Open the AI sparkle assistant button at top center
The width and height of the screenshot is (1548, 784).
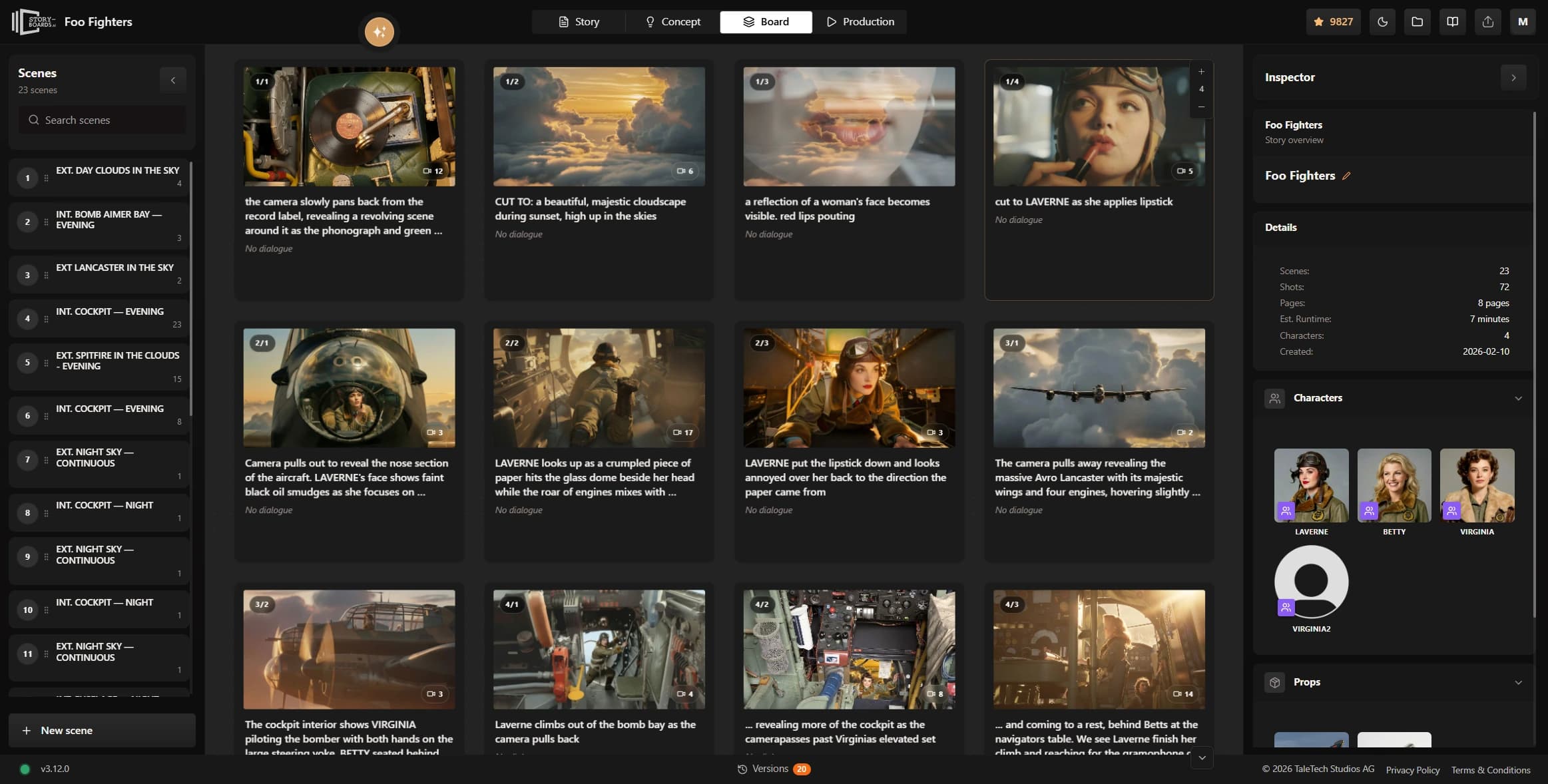pyautogui.click(x=378, y=31)
